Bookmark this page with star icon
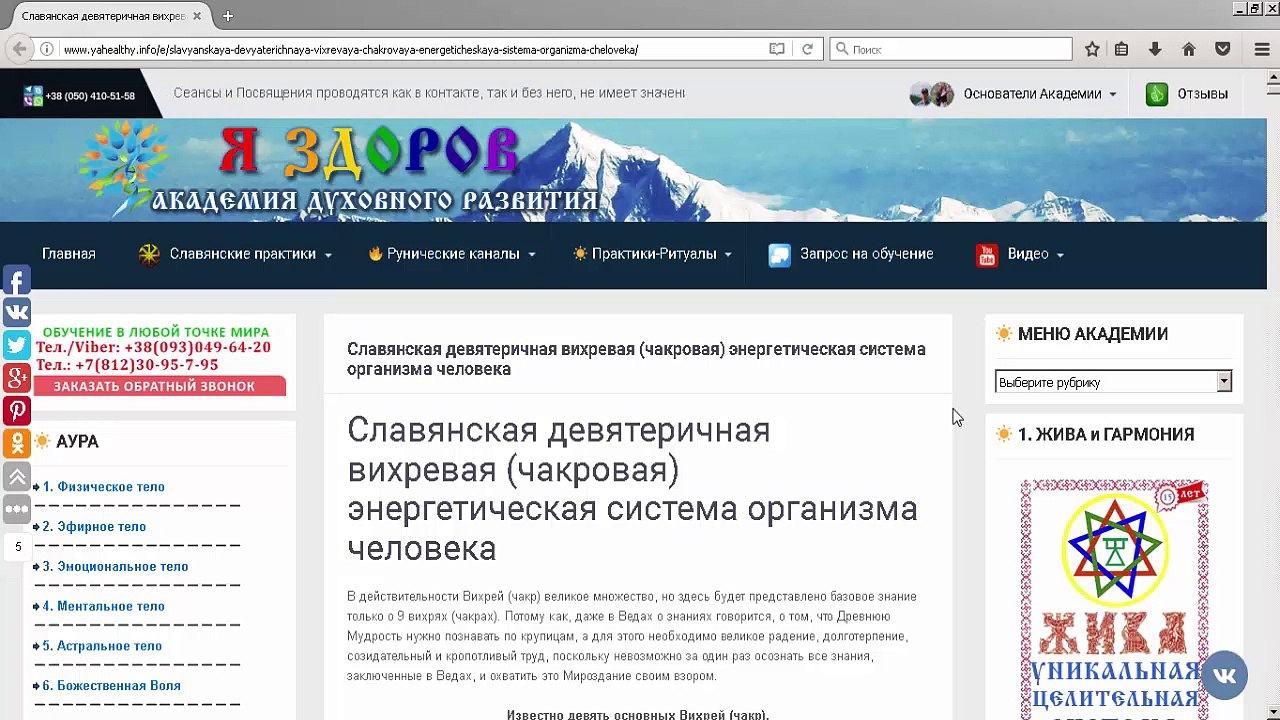 click(x=1092, y=49)
